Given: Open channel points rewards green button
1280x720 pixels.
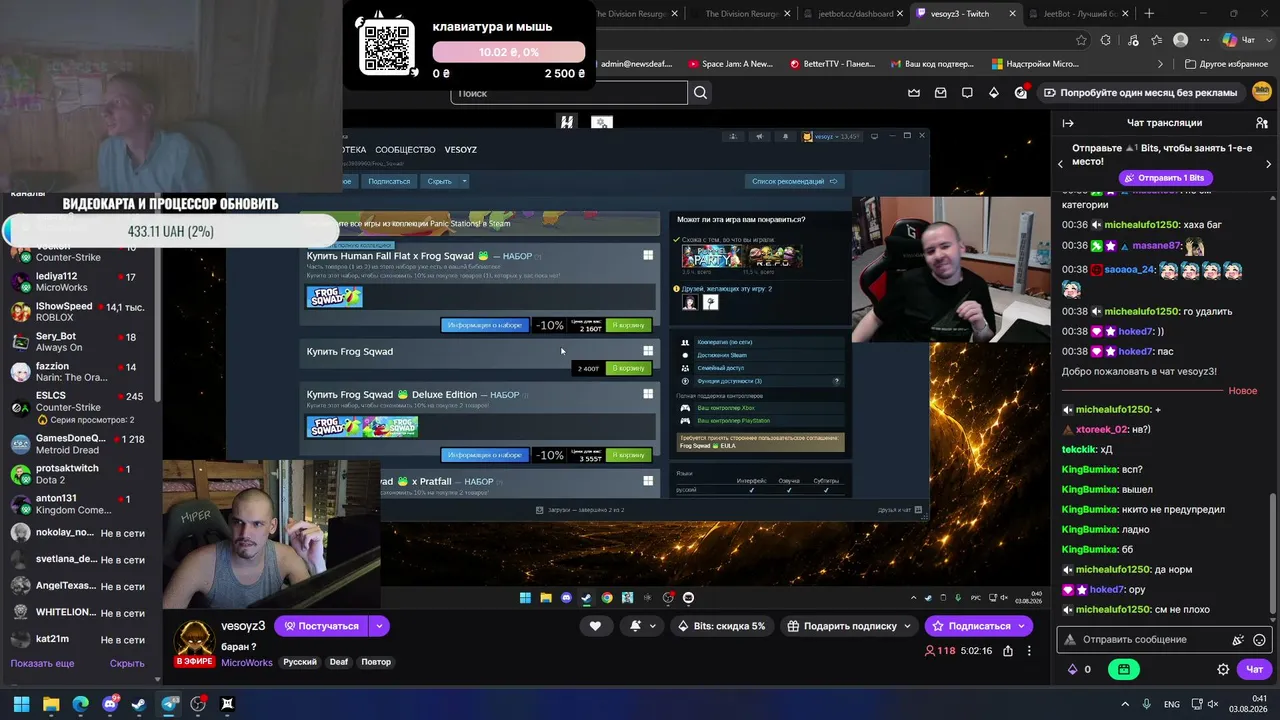Looking at the screenshot, I should coord(1124,669).
